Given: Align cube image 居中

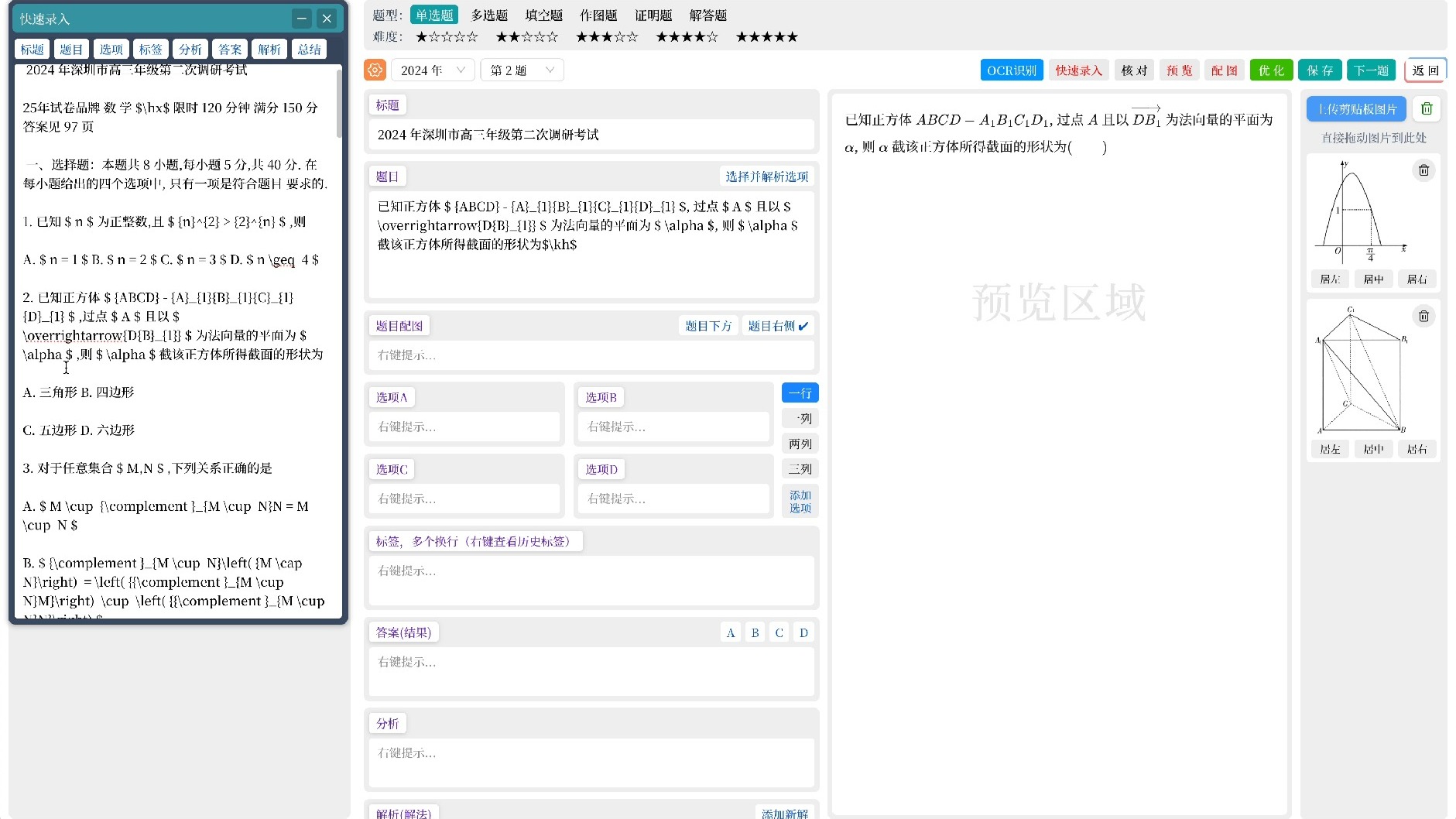Looking at the screenshot, I should (1373, 449).
